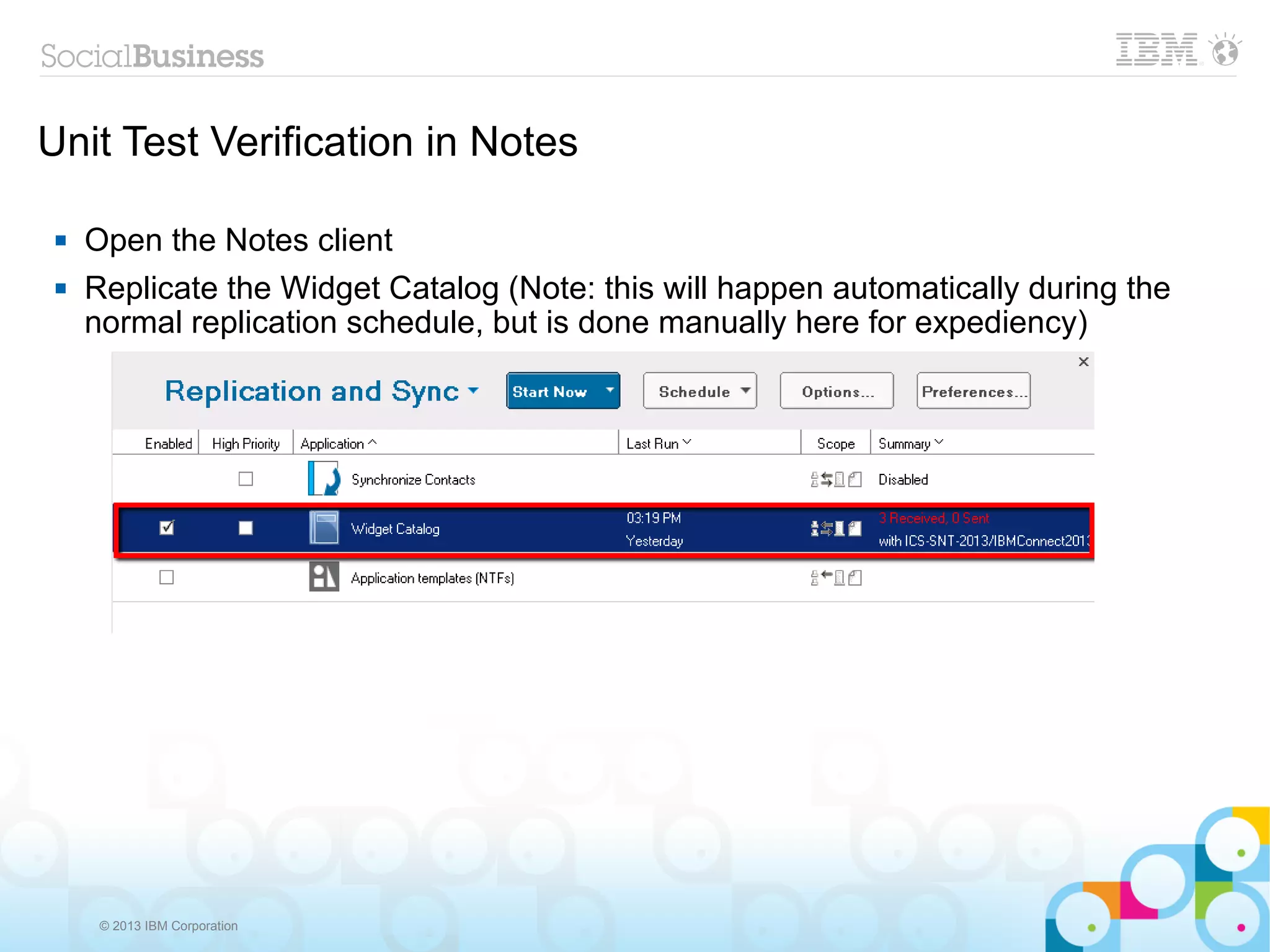Select Application templates (NTFs) row text
Image resolution: width=1270 pixels, height=952 pixels.
pos(432,578)
